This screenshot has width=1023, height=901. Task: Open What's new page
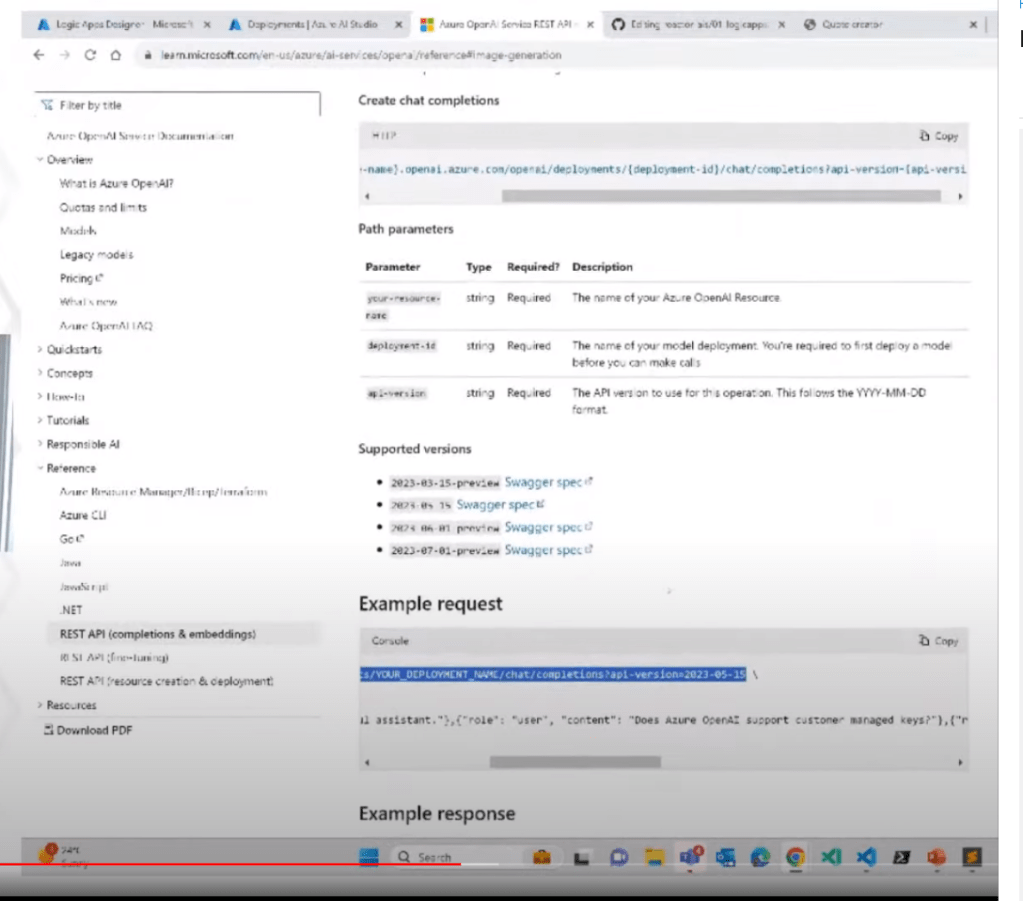click(88, 302)
